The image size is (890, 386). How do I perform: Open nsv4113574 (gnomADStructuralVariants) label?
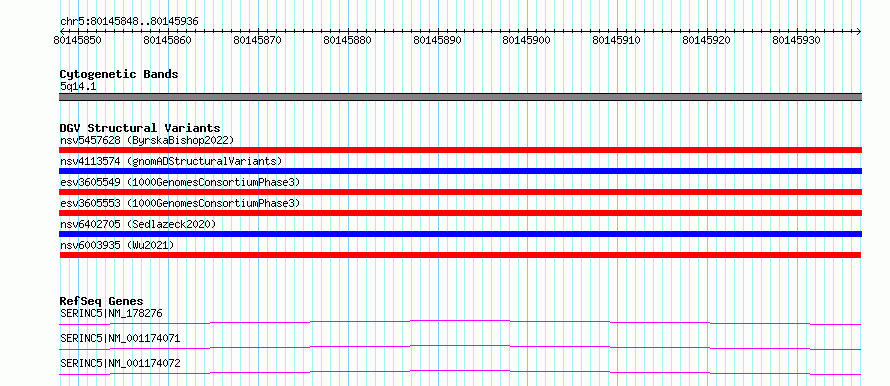pyautogui.click(x=171, y=161)
